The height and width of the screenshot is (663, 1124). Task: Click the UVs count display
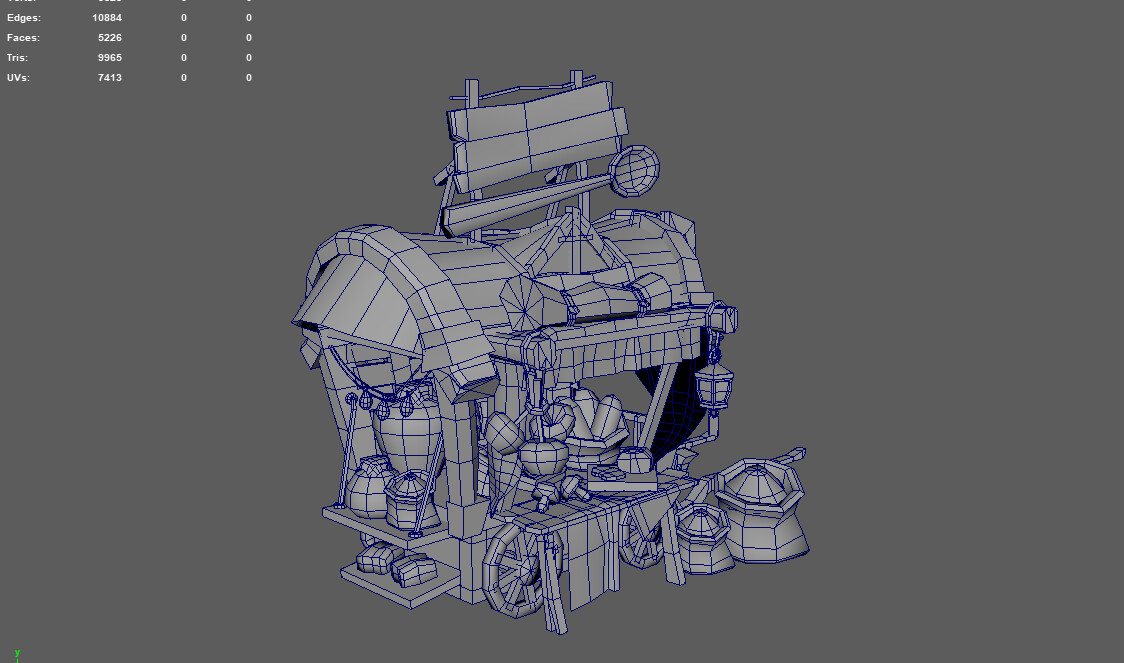pyautogui.click(x=109, y=77)
